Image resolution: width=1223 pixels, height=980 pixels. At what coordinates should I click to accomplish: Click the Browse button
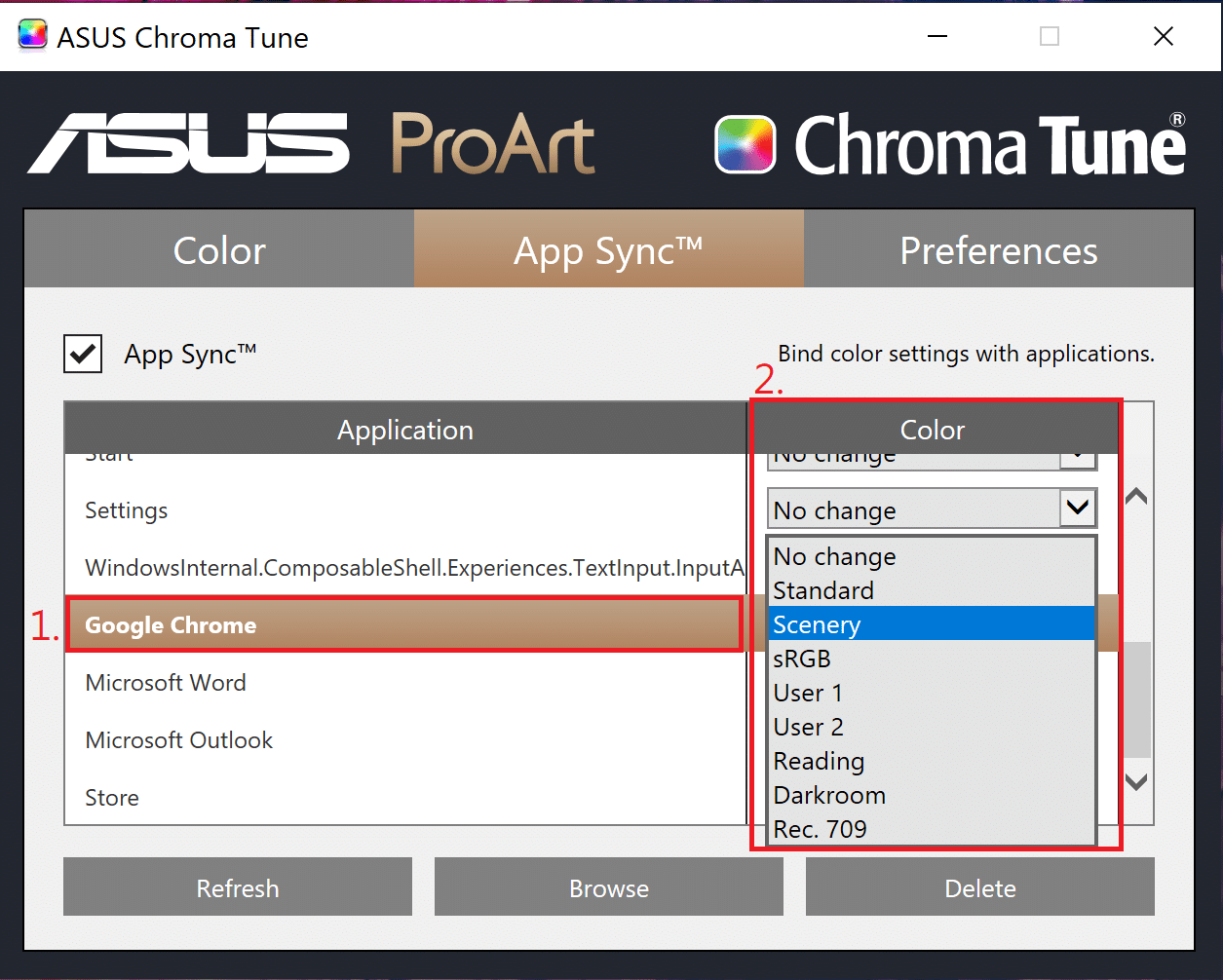(x=609, y=887)
